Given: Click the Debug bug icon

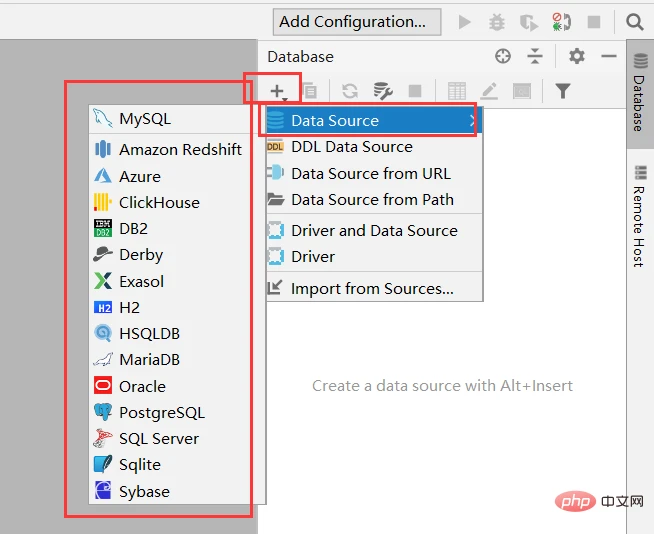Looking at the screenshot, I should [497, 21].
